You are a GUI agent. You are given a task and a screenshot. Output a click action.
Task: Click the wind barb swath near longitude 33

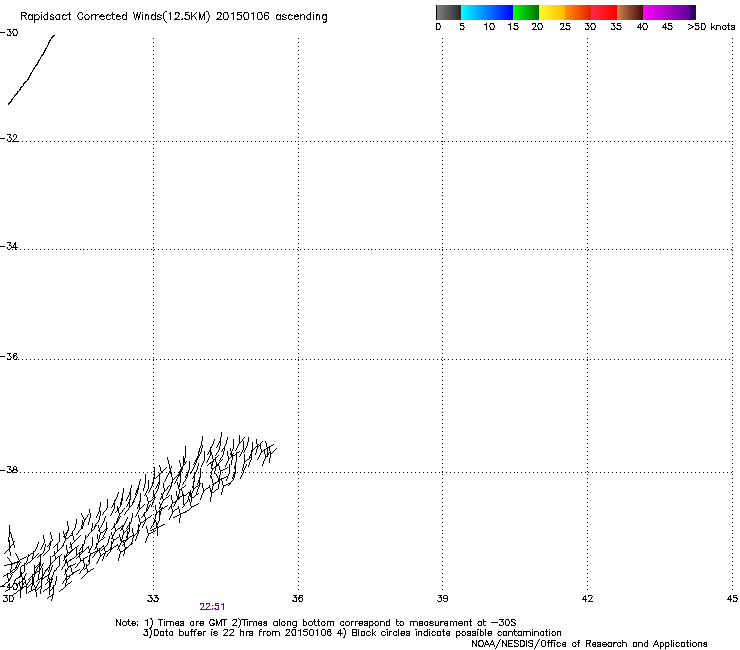pos(142,515)
